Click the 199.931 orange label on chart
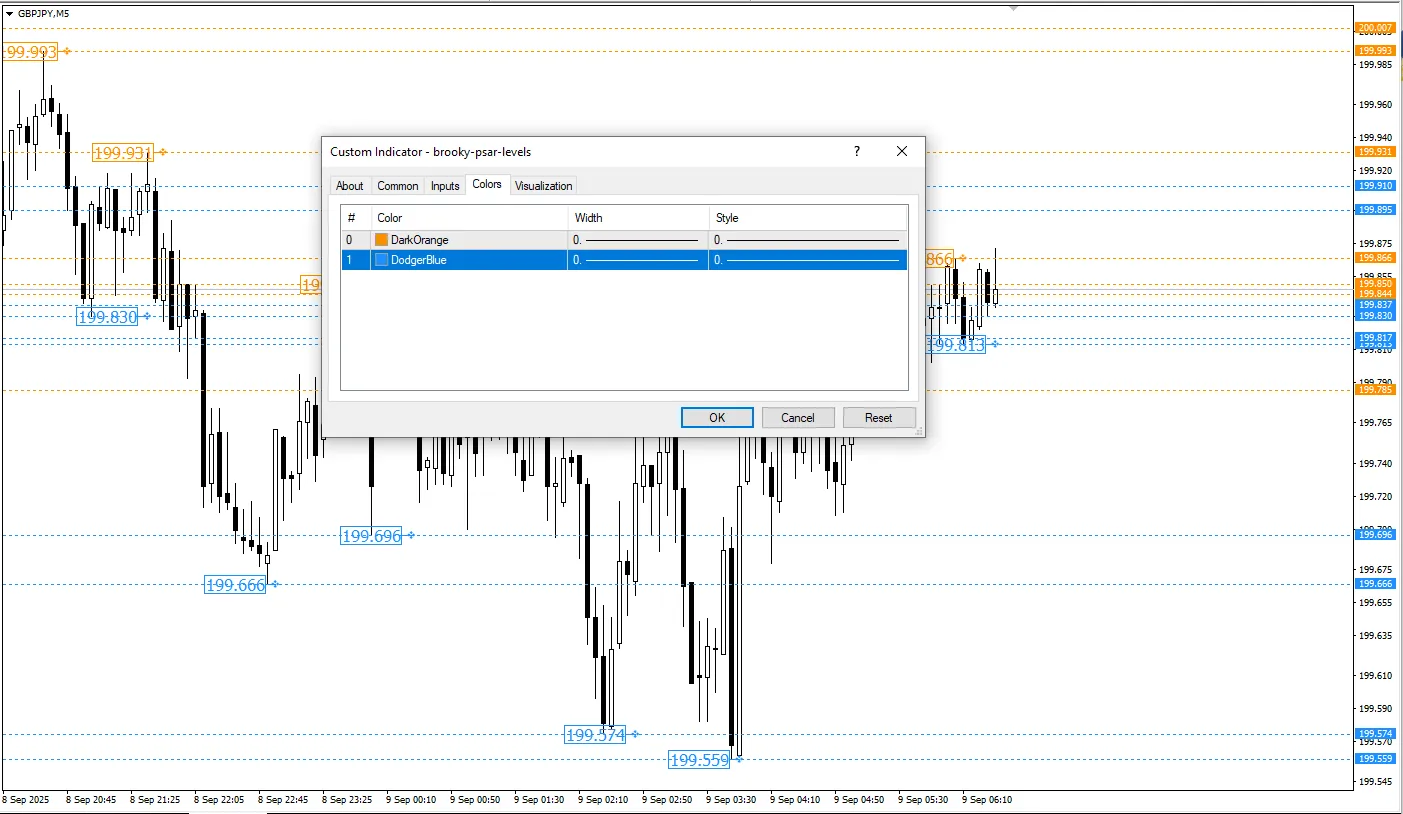Image resolution: width=1403 pixels, height=814 pixels. click(122, 153)
